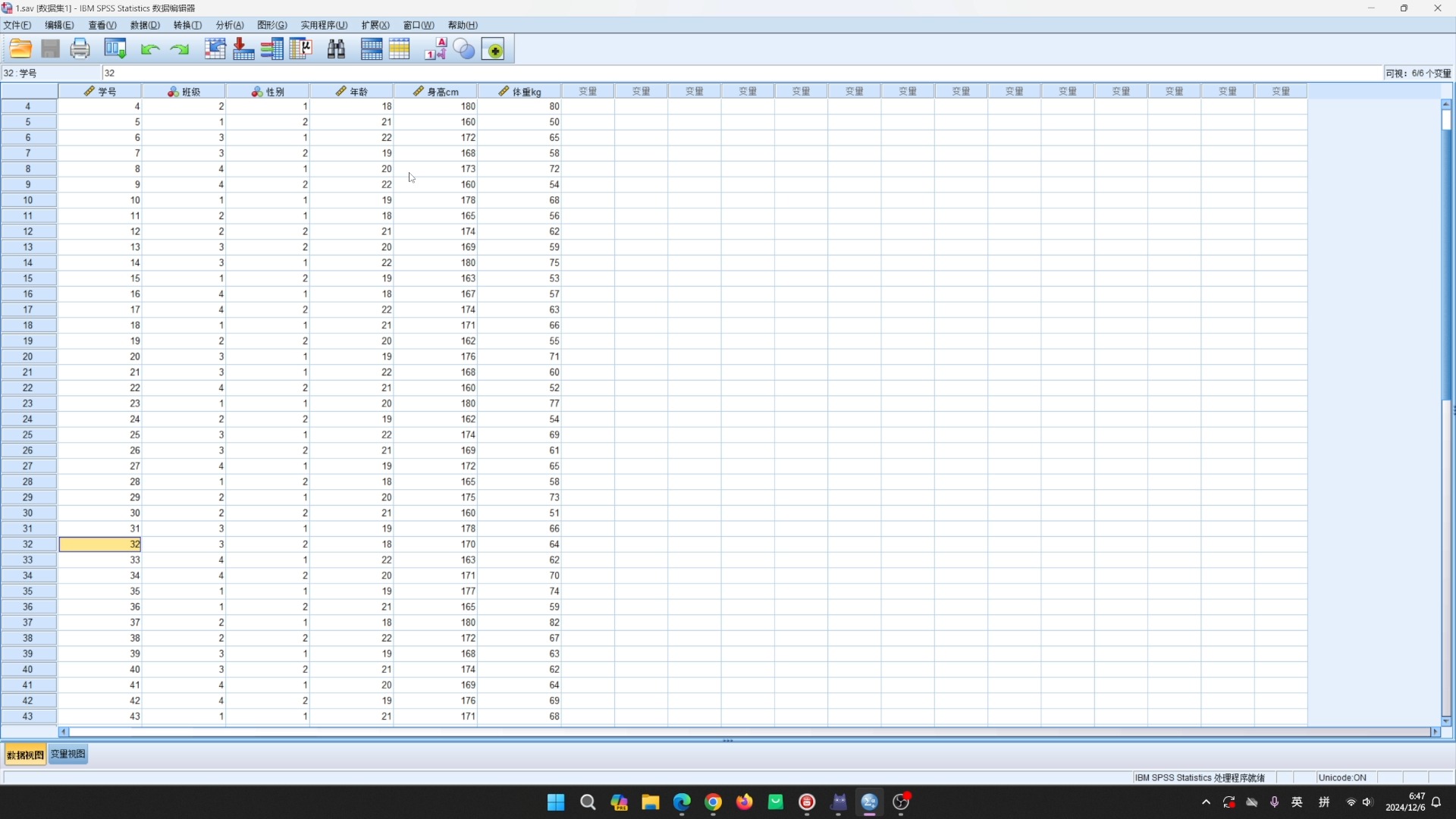Open the 实用程序(U) menu
The image size is (1456, 819).
click(x=324, y=25)
